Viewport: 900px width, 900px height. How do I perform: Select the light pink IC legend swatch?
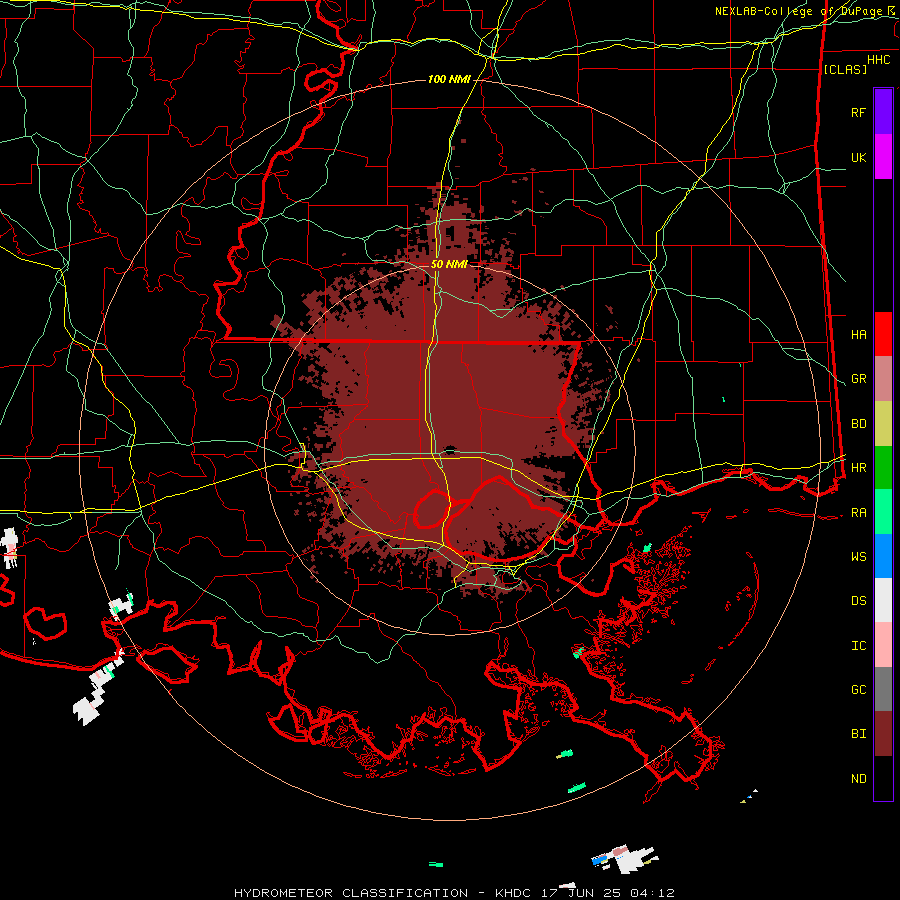tap(883, 645)
